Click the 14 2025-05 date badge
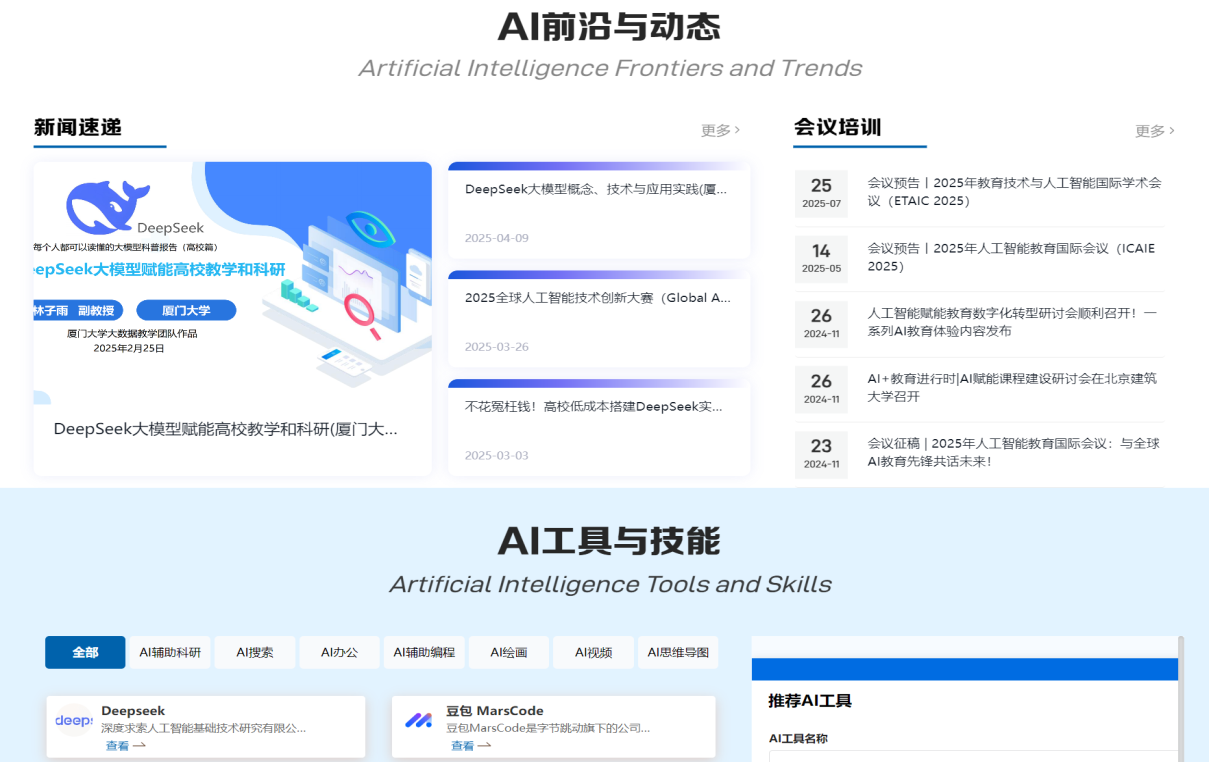The width and height of the screenshot is (1209, 762). [x=821, y=258]
